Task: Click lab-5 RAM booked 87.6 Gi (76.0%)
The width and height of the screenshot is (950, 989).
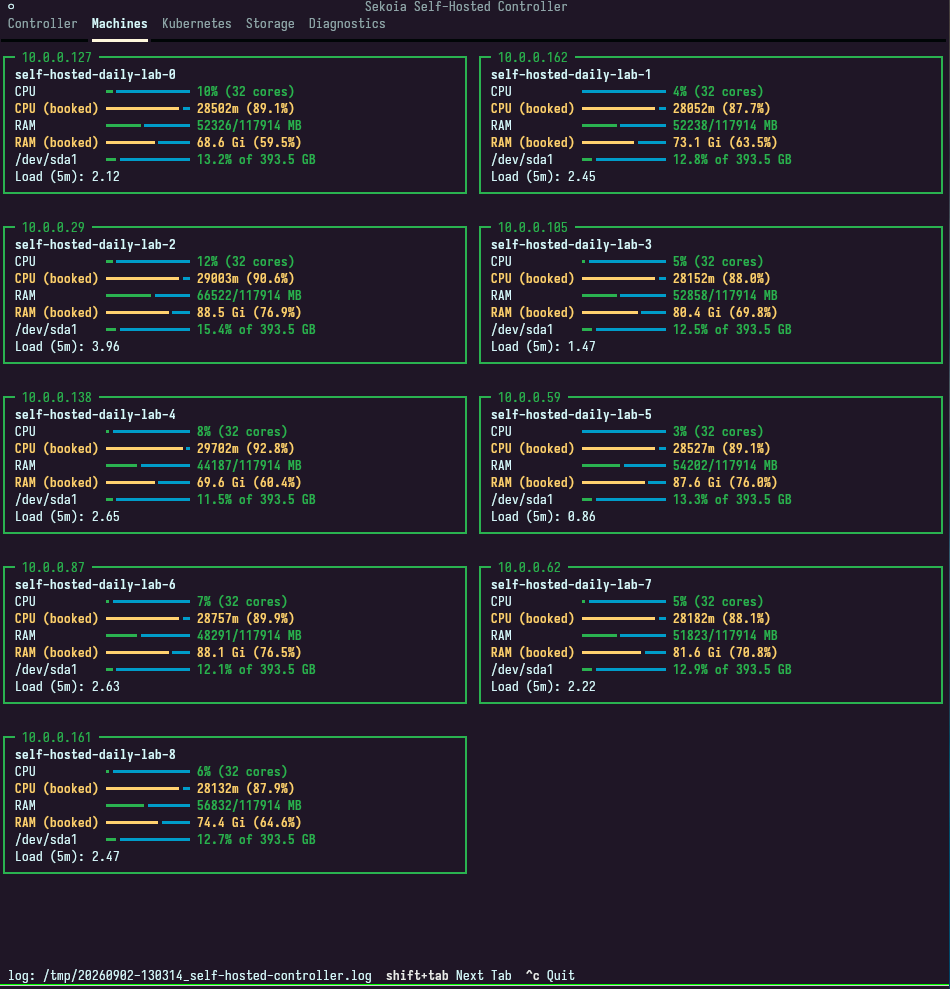Action: (725, 483)
